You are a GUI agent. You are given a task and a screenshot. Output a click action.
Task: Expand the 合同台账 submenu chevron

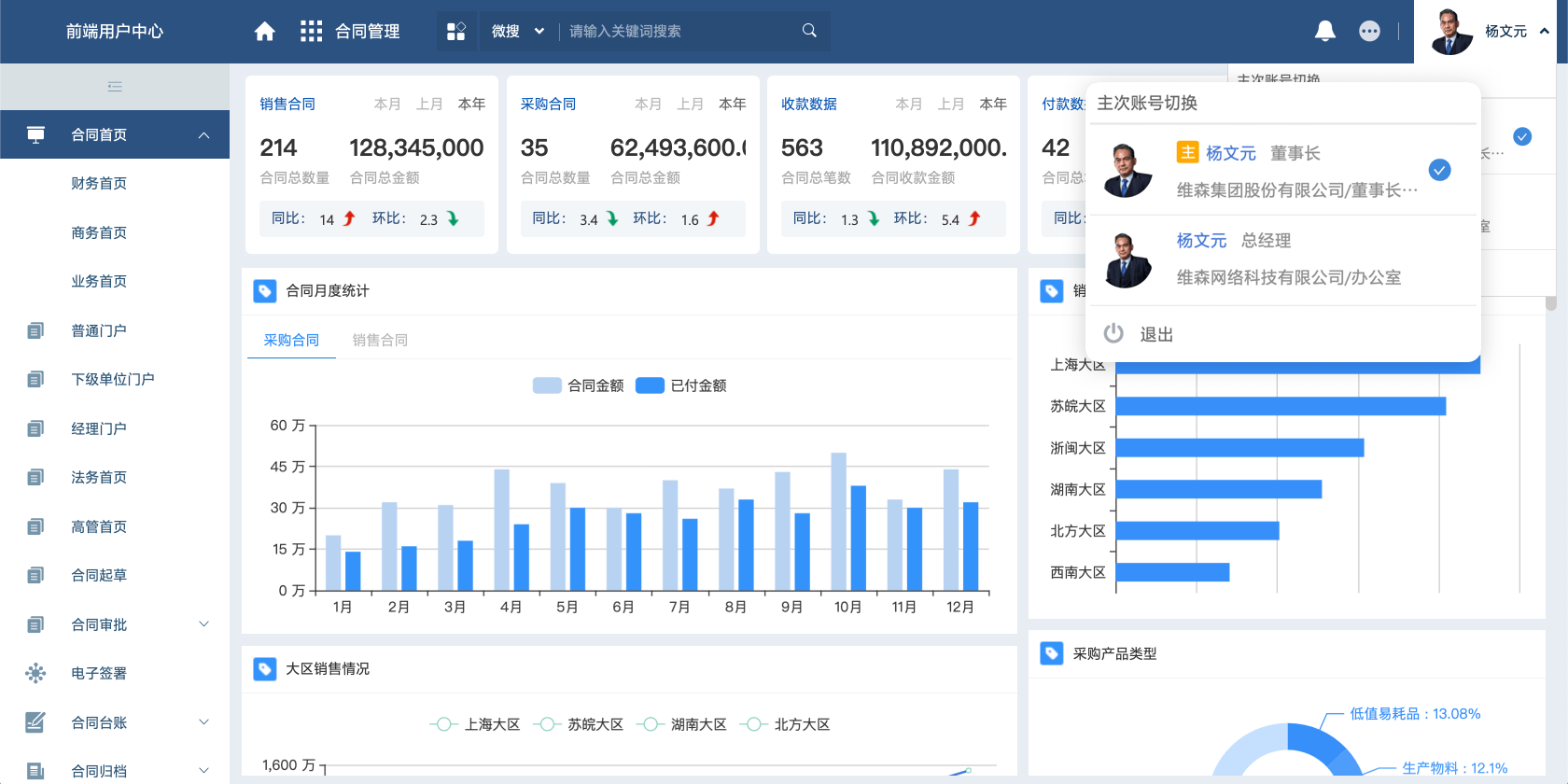pos(203,721)
